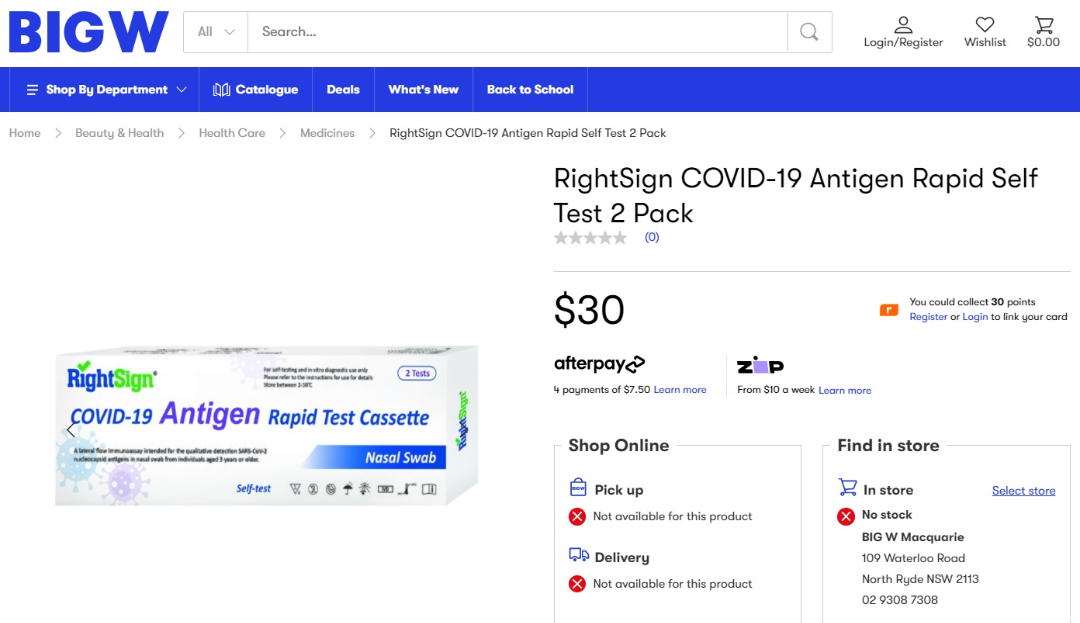Click red X icon under Delivery

click(x=577, y=584)
